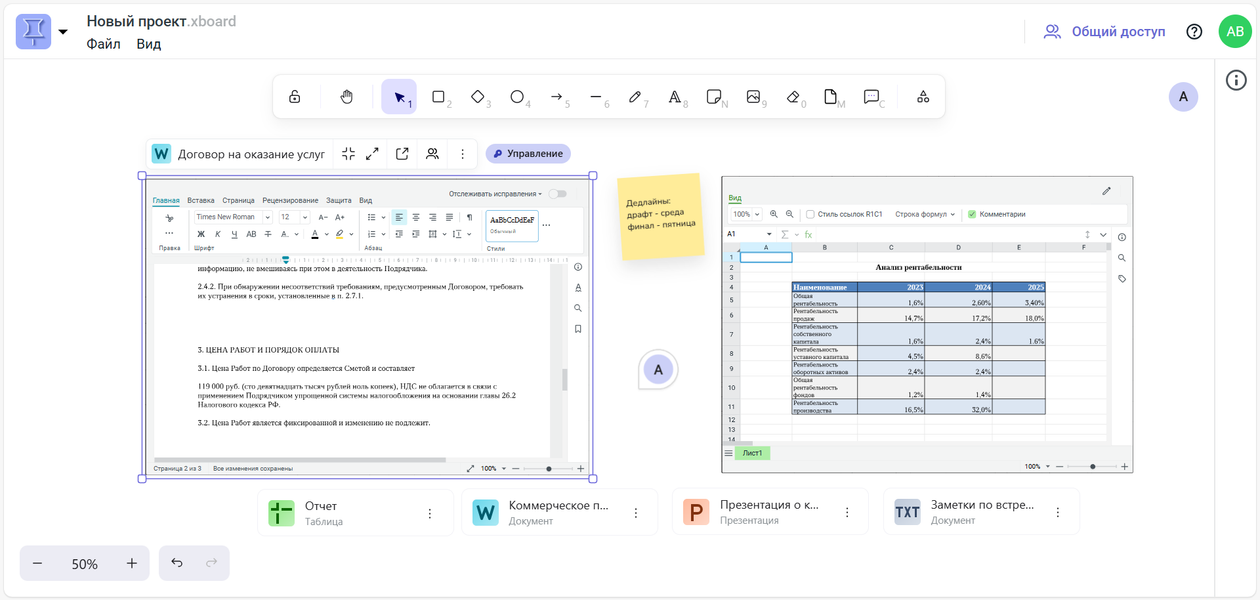Viewport: 1260px width, 600px height.
Task: Enable the R1C1 reference style checkbox
Action: tap(810, 214)
